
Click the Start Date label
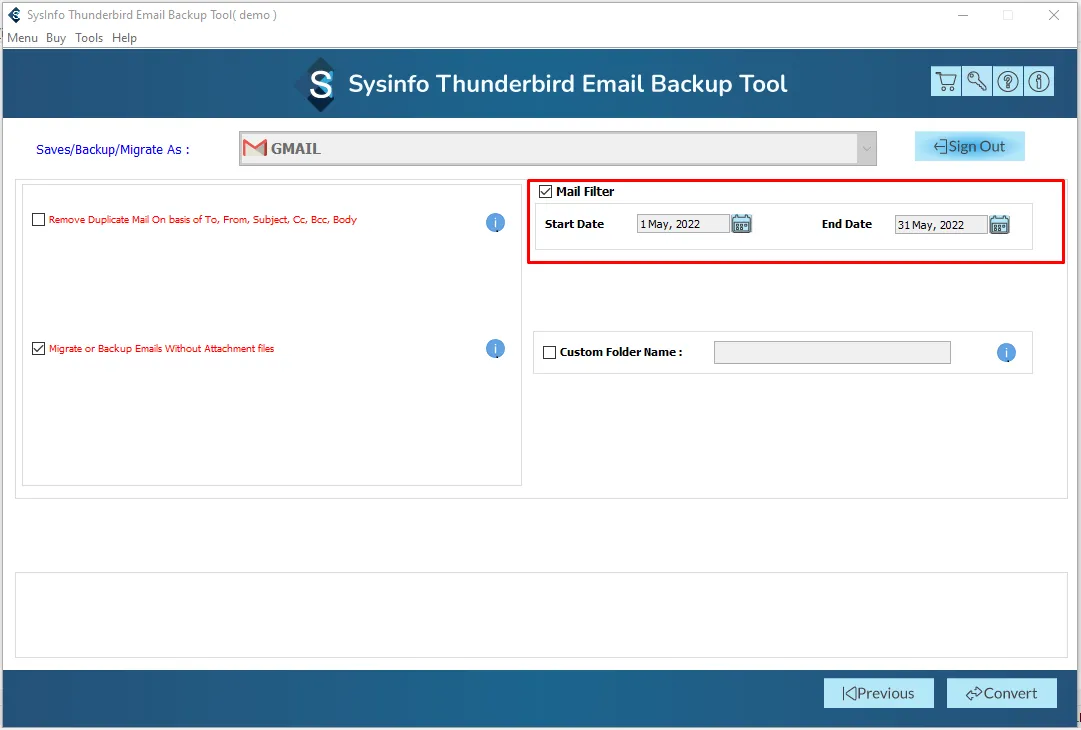(574, 223)
